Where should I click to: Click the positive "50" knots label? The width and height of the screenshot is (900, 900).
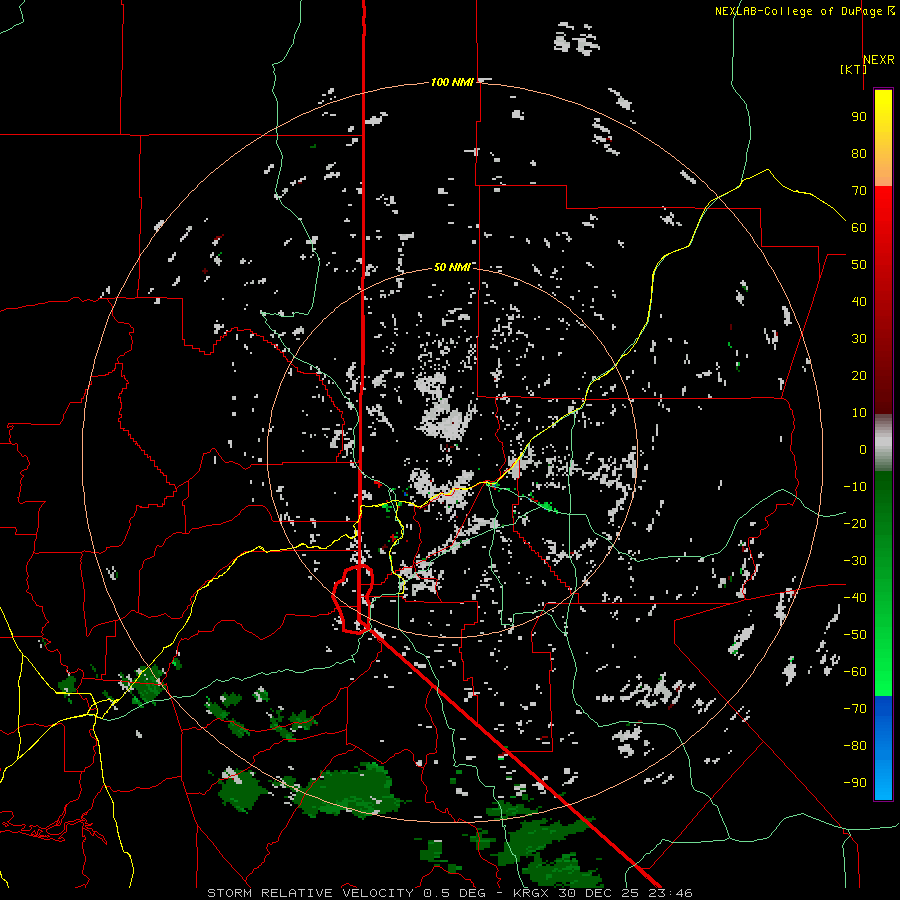[x=859, y=265]
